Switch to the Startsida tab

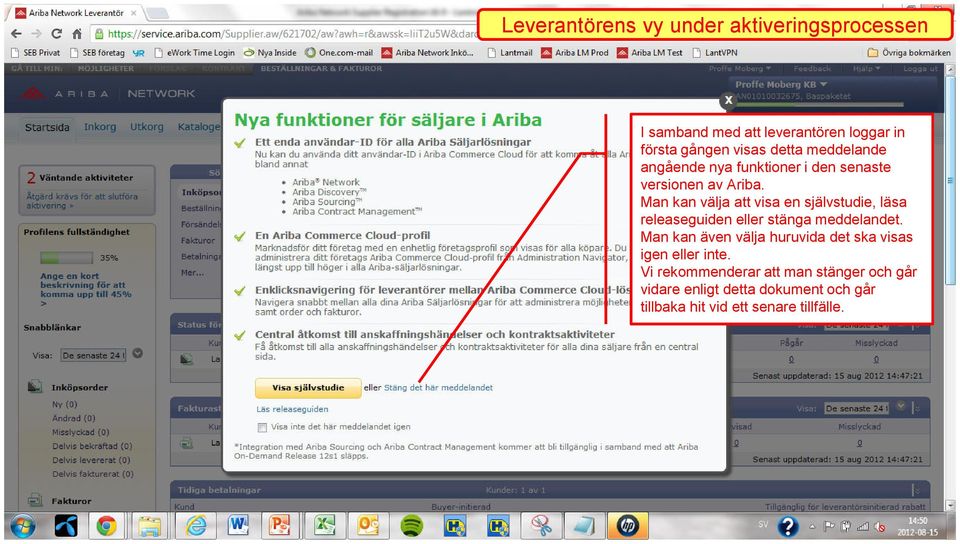[47, 127]
